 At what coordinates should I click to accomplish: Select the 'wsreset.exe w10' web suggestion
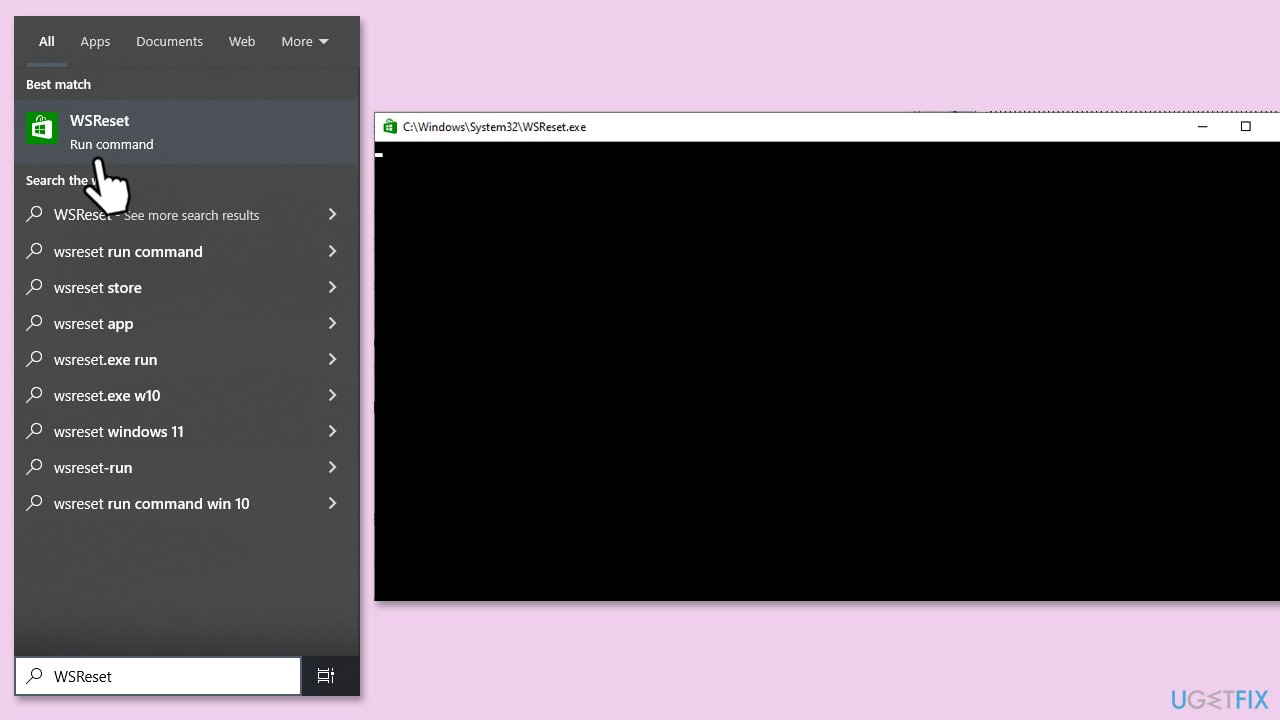(x=186, y=395)
